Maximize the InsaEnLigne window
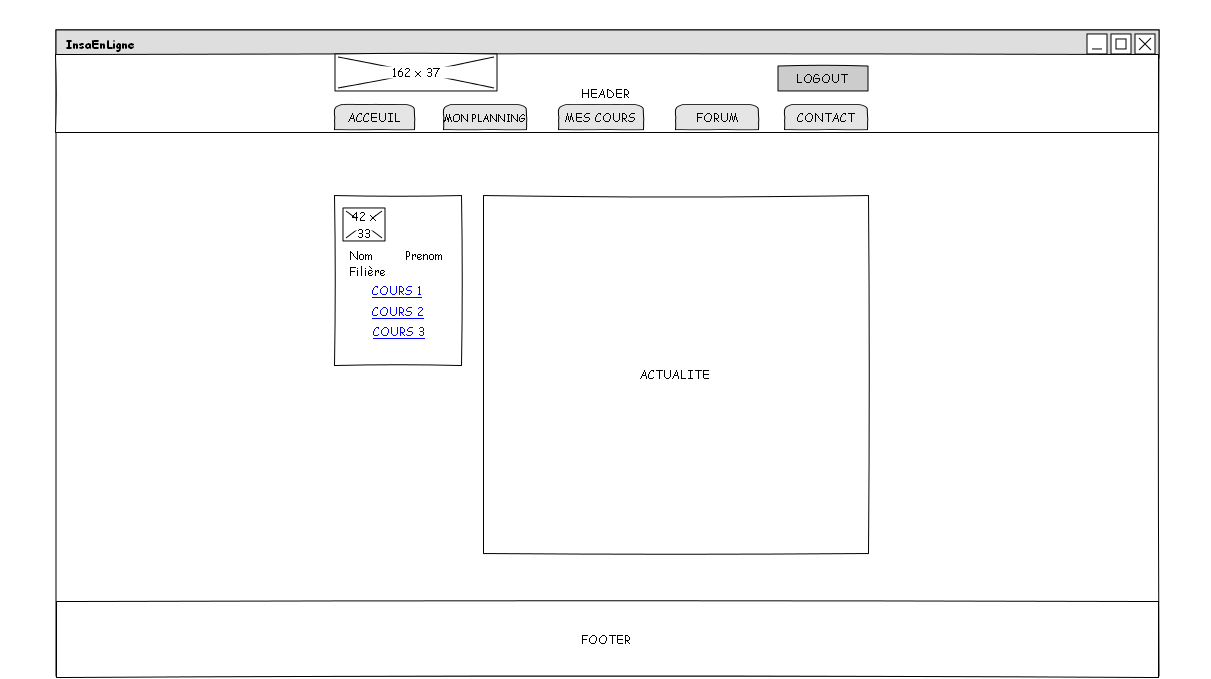Image resolution: width=1211 pixels, height=679 pixels. click(1121, 44)
